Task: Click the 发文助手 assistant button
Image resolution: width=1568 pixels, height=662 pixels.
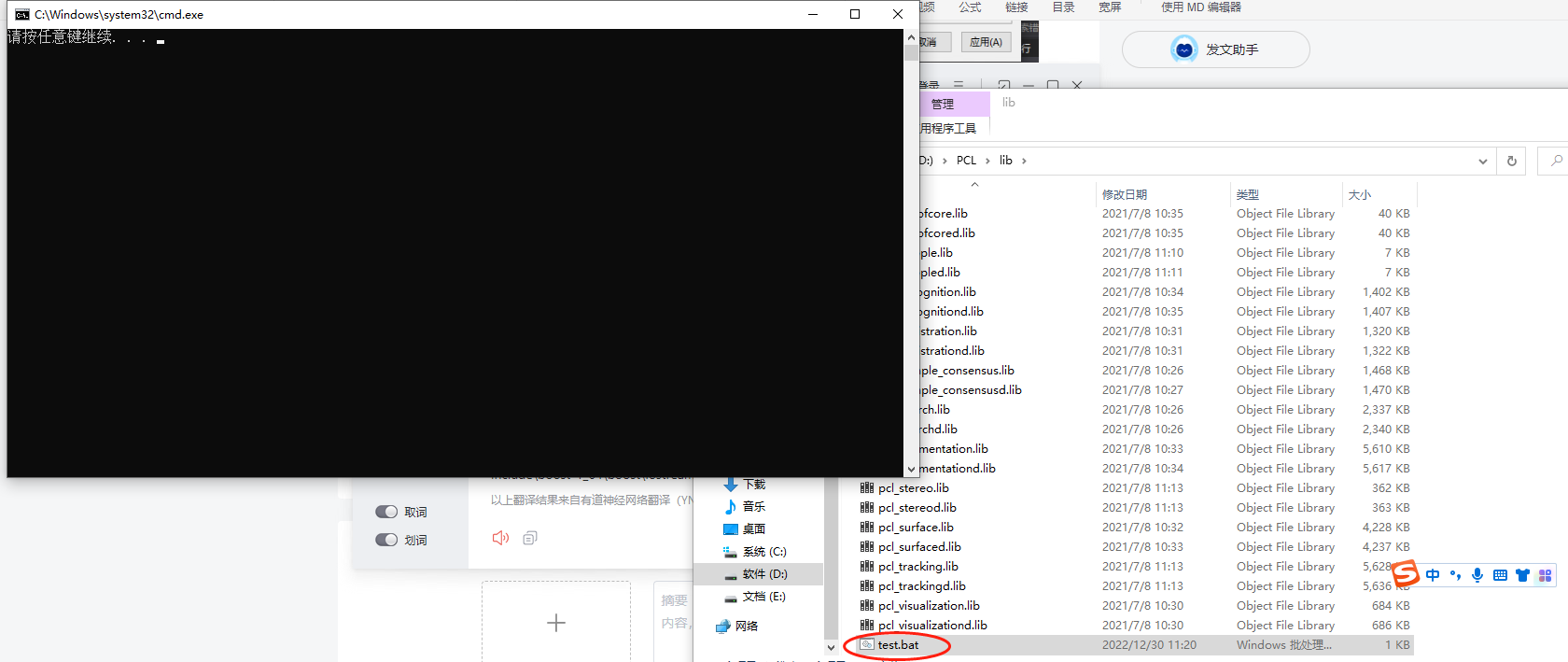Action: [x=1215, y=49]
